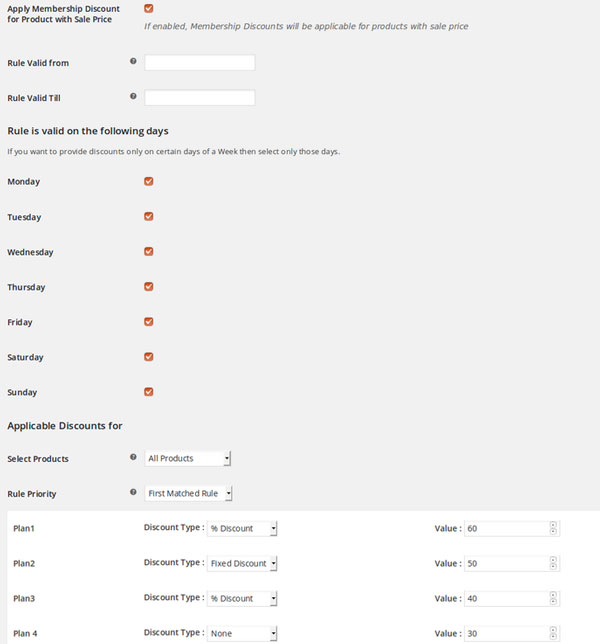Image resolution: width=600 pixels, height=644 pixels.
Task: Click help icon beside Rule Valid Till
Action: 133,96
